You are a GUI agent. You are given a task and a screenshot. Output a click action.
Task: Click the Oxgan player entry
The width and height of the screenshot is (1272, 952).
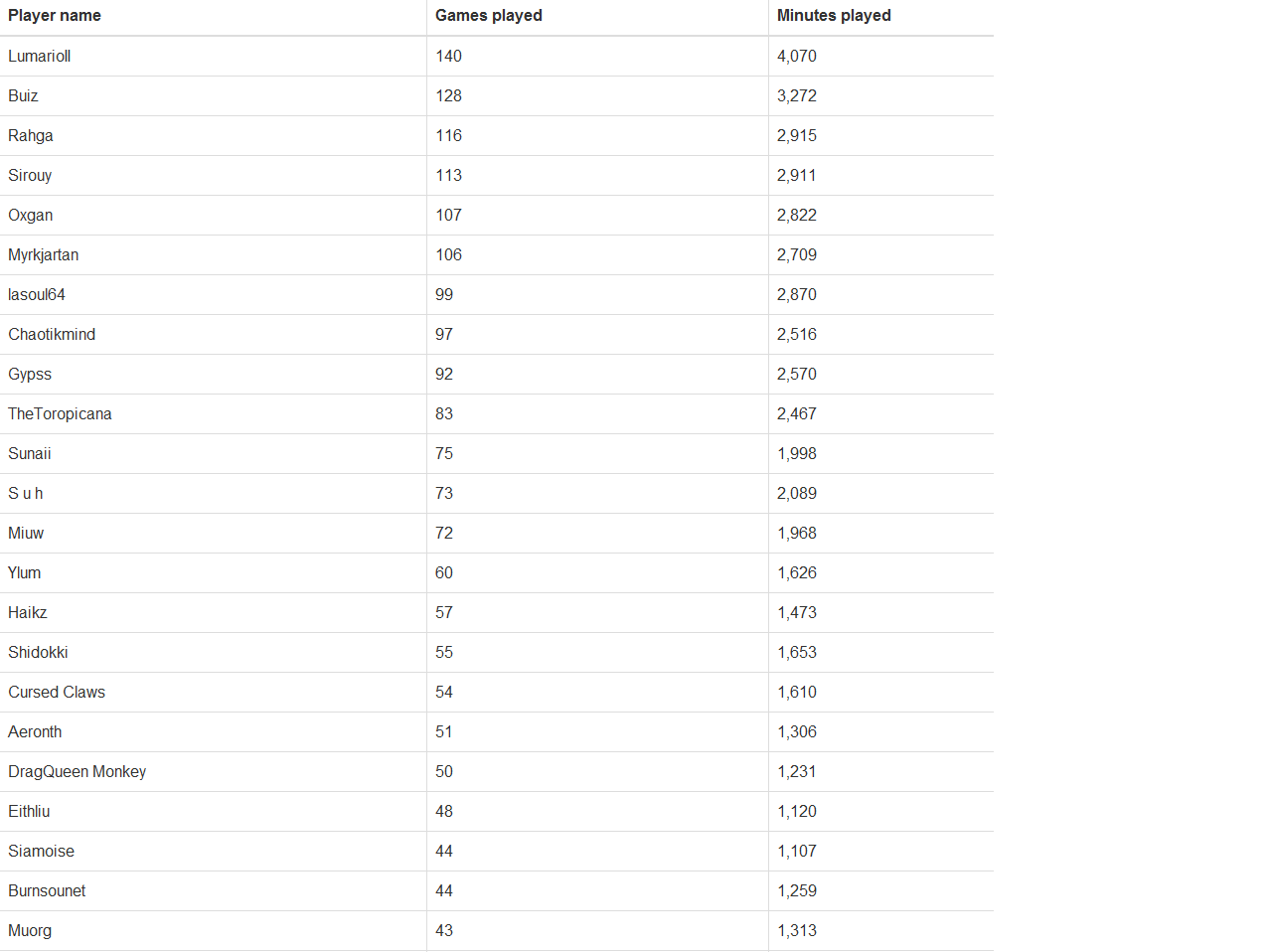click(31, 216)
